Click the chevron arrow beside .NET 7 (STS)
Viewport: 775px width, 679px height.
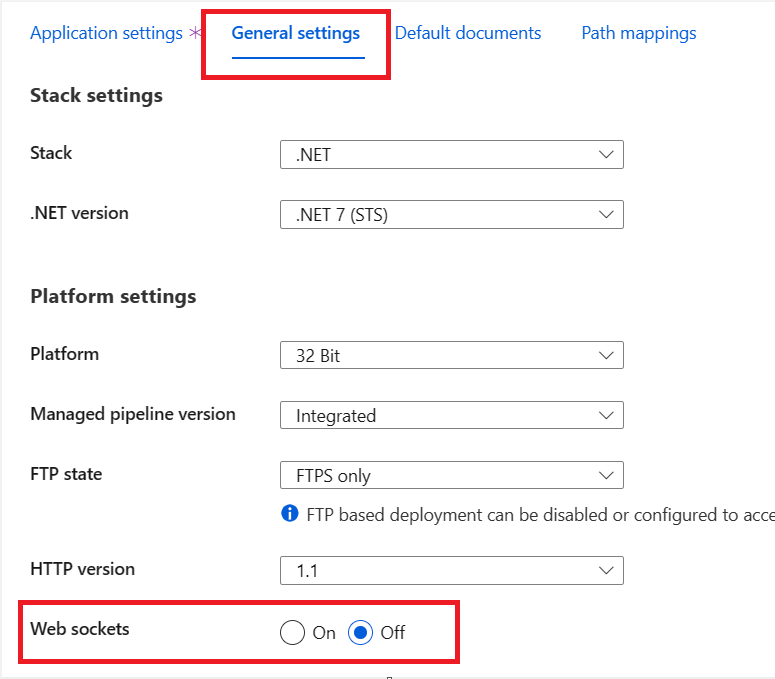[606, 214]
